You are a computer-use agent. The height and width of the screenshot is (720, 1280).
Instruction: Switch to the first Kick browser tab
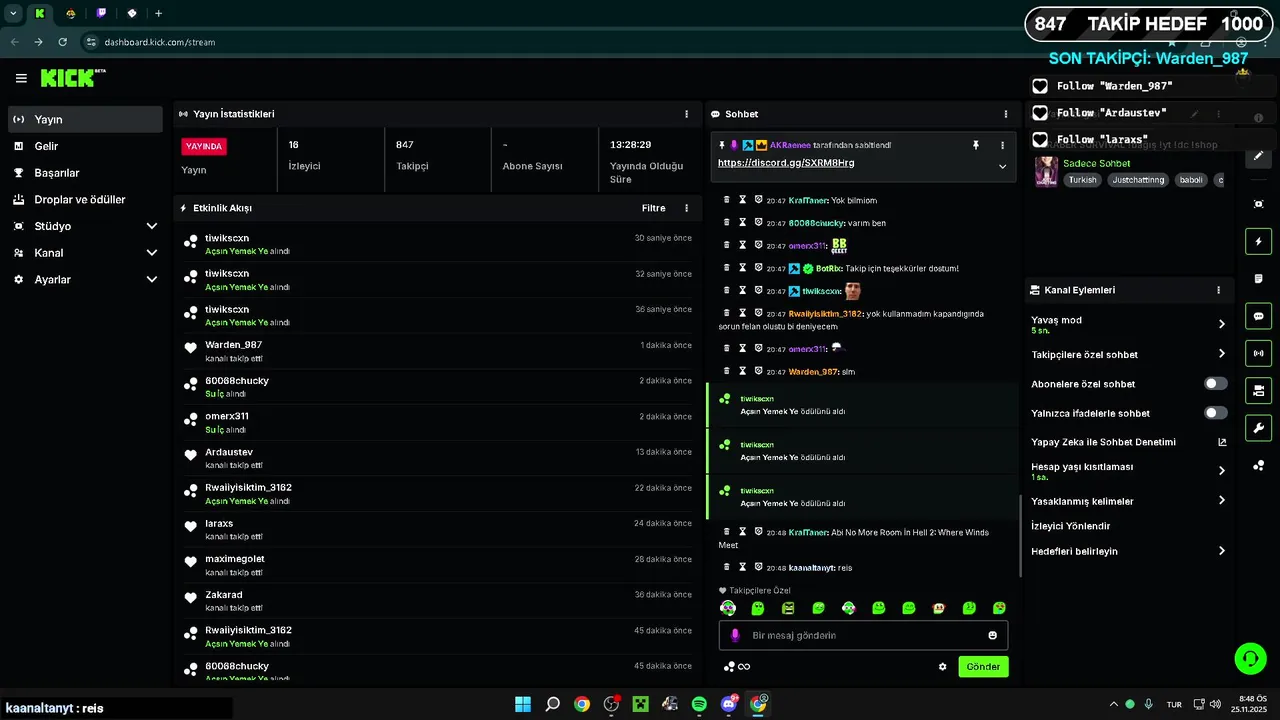click(40, 14)
